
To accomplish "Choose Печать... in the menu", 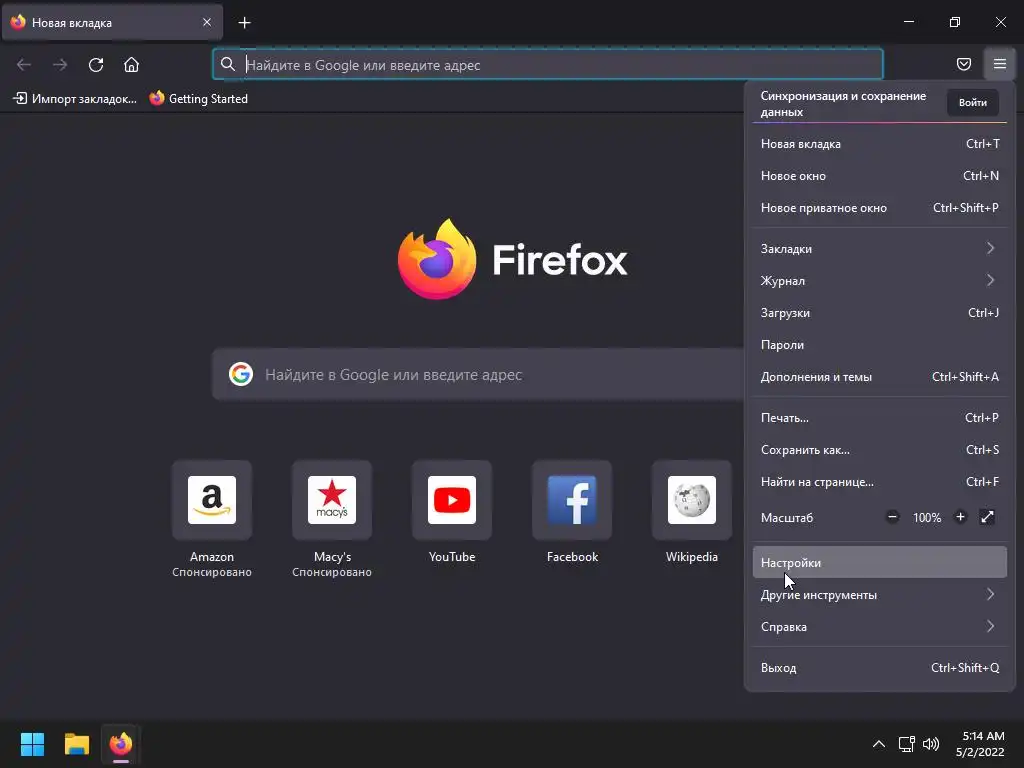I will (x=880, y=418).
